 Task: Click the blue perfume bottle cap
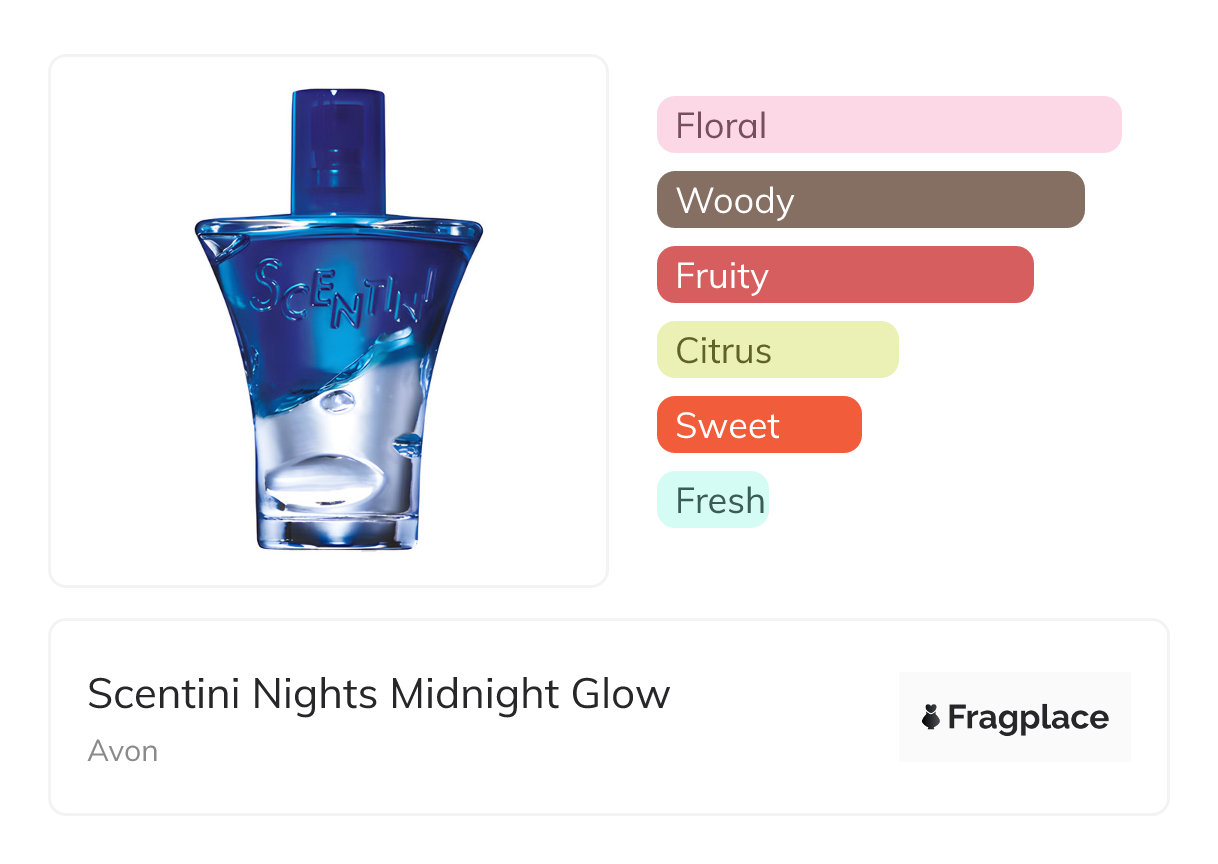[338, 150]
